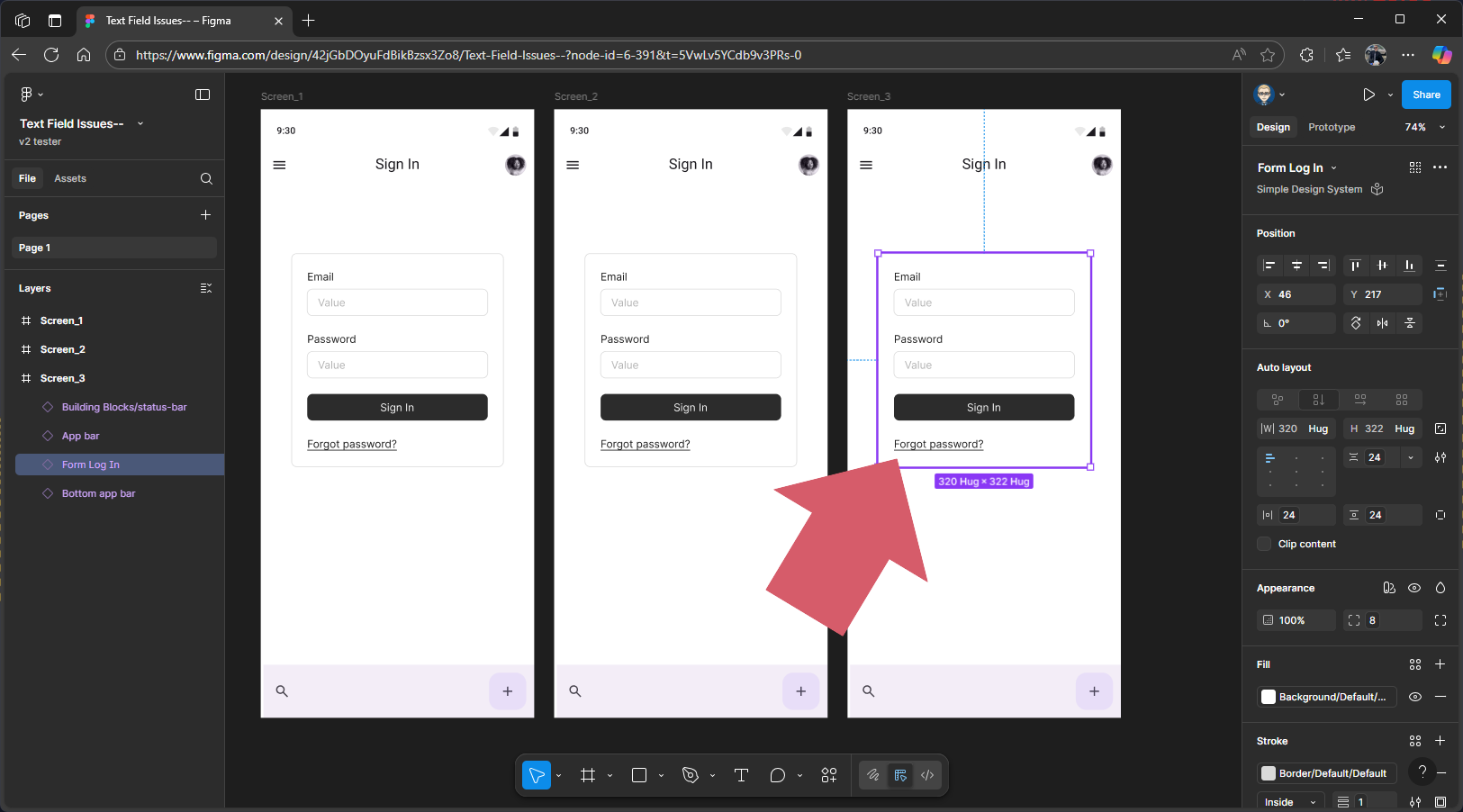Open the Assets tab
This screenshot has width=1463, height=812.
click(x=70, y=178)
